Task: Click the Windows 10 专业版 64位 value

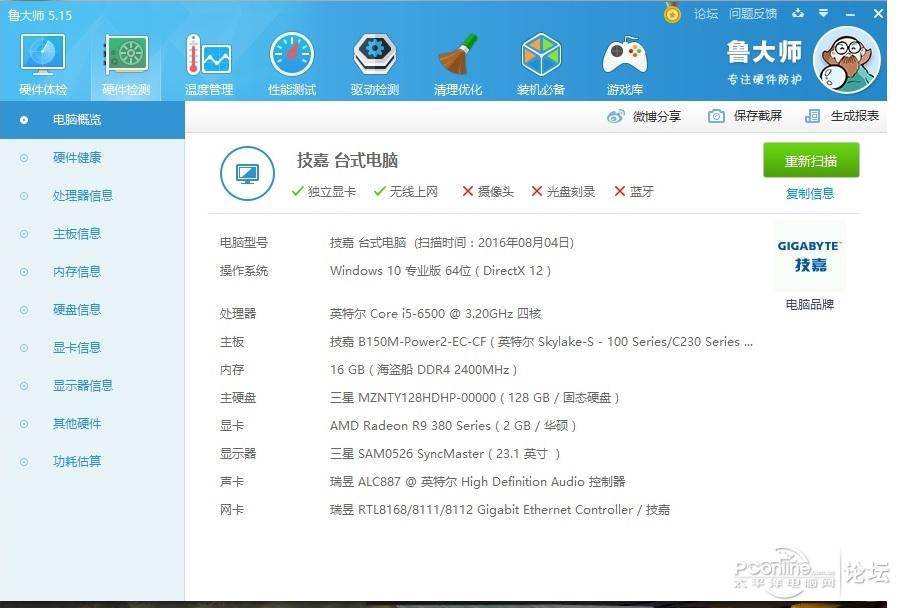Action: point(440,271)
